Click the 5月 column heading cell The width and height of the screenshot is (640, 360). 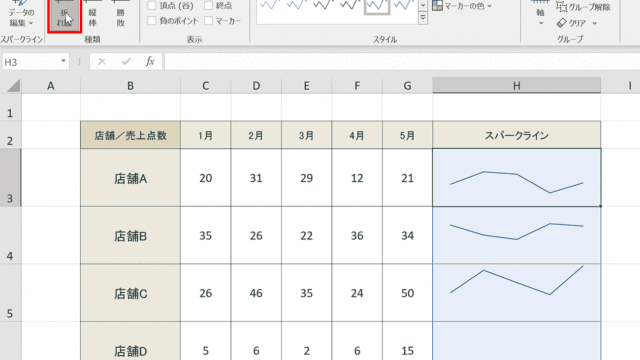pyautogui.click(x=407, y=135)
